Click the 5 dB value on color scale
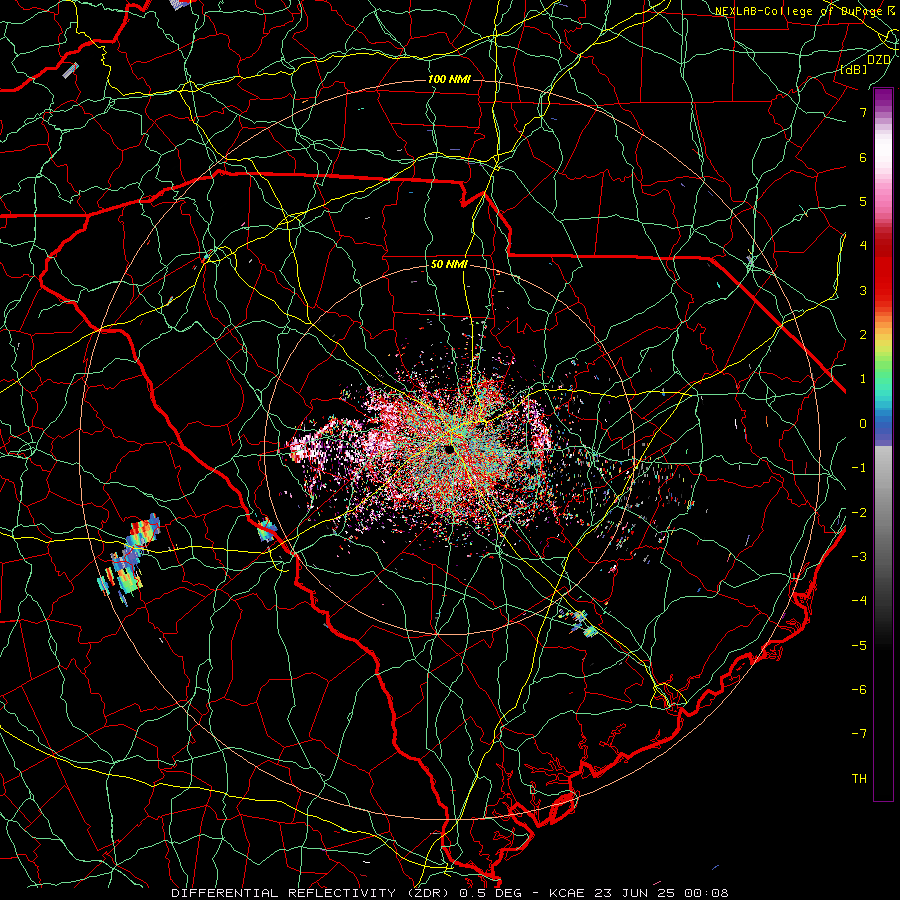This screenshot has height=900, width=900. coord(863,201)
